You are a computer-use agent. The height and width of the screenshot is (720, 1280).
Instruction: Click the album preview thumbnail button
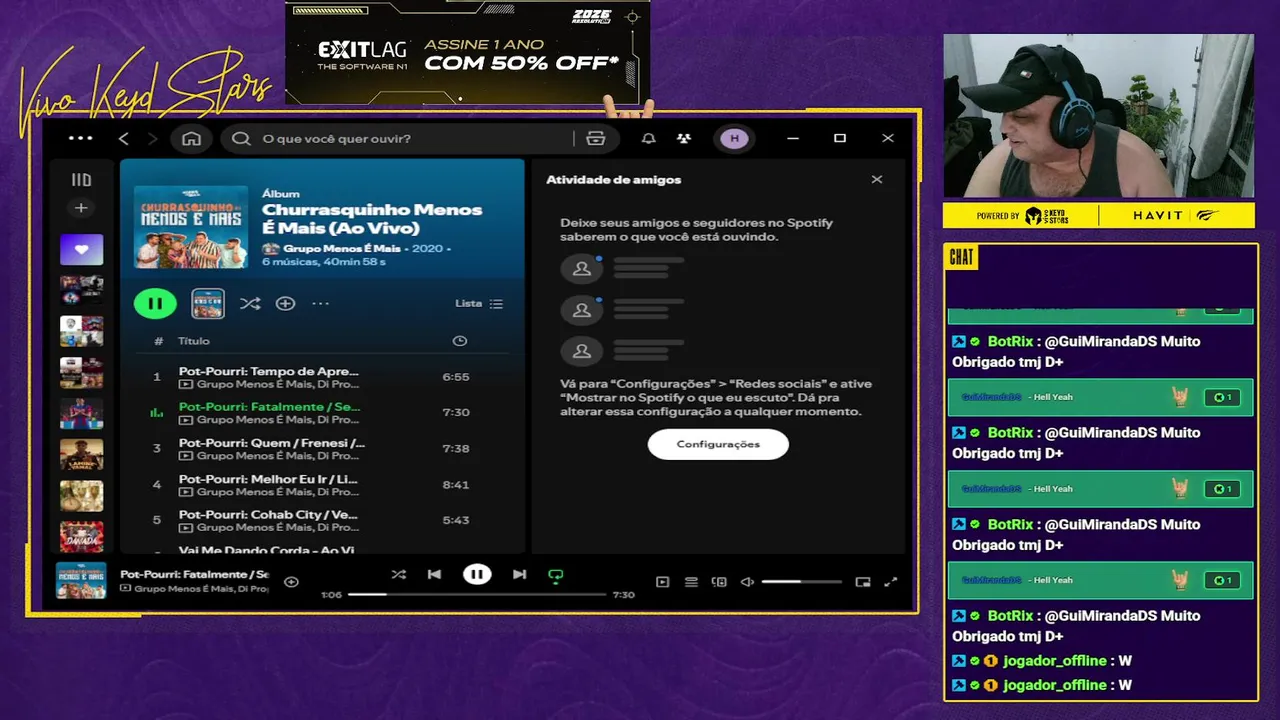click(x=208, y=303)
